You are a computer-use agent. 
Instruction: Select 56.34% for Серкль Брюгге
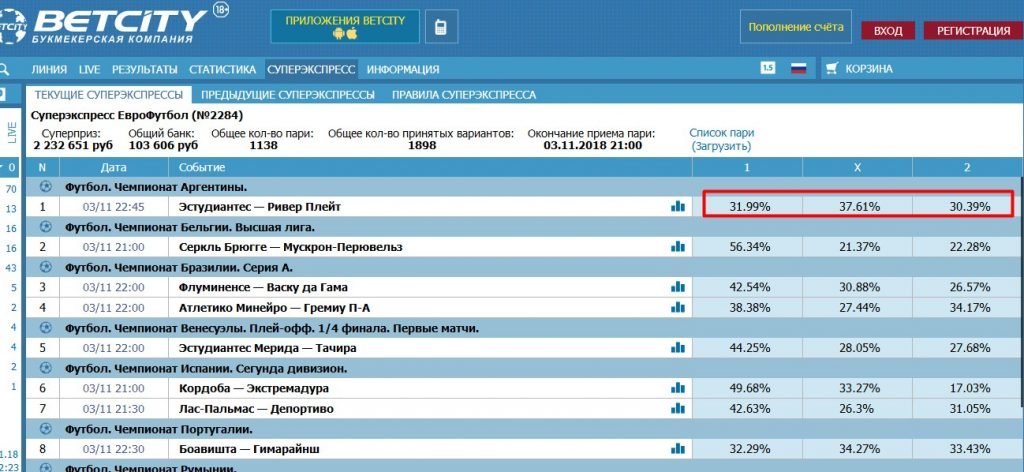point(750,247)
